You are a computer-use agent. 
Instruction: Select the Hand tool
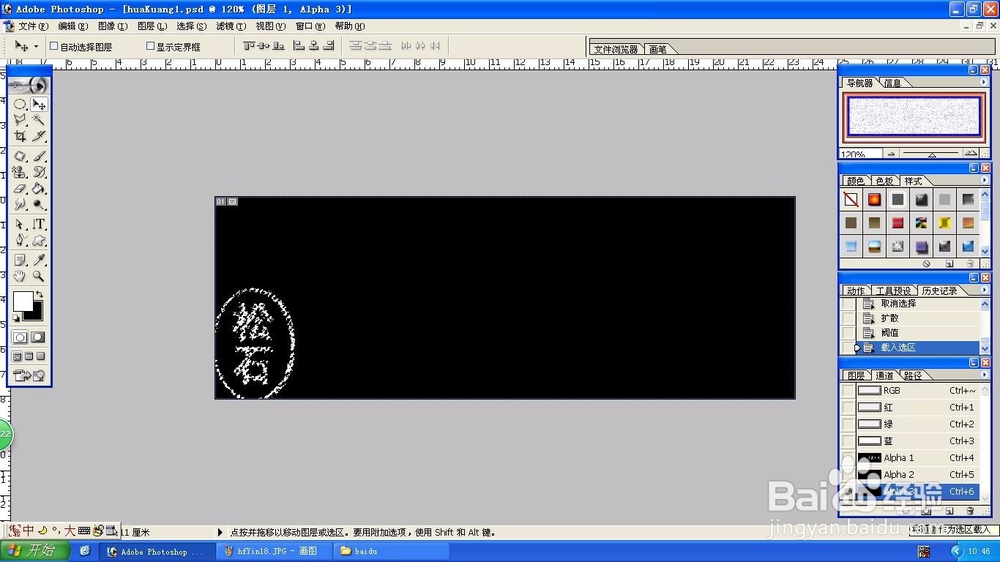tap(20, 276)
